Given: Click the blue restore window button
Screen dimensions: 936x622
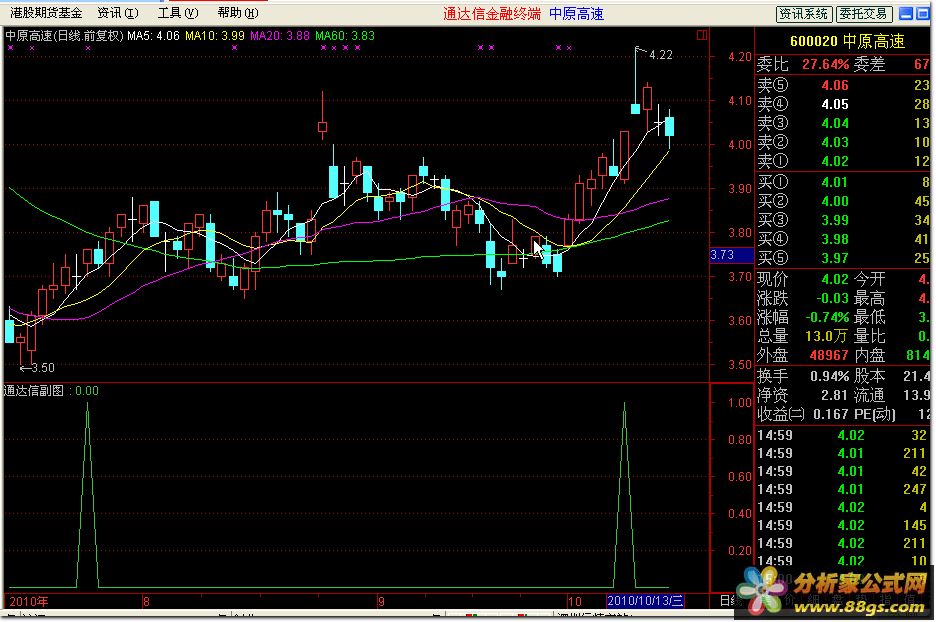Looking at the screenshot, I should pyautogui.click(x=922, y=14).
